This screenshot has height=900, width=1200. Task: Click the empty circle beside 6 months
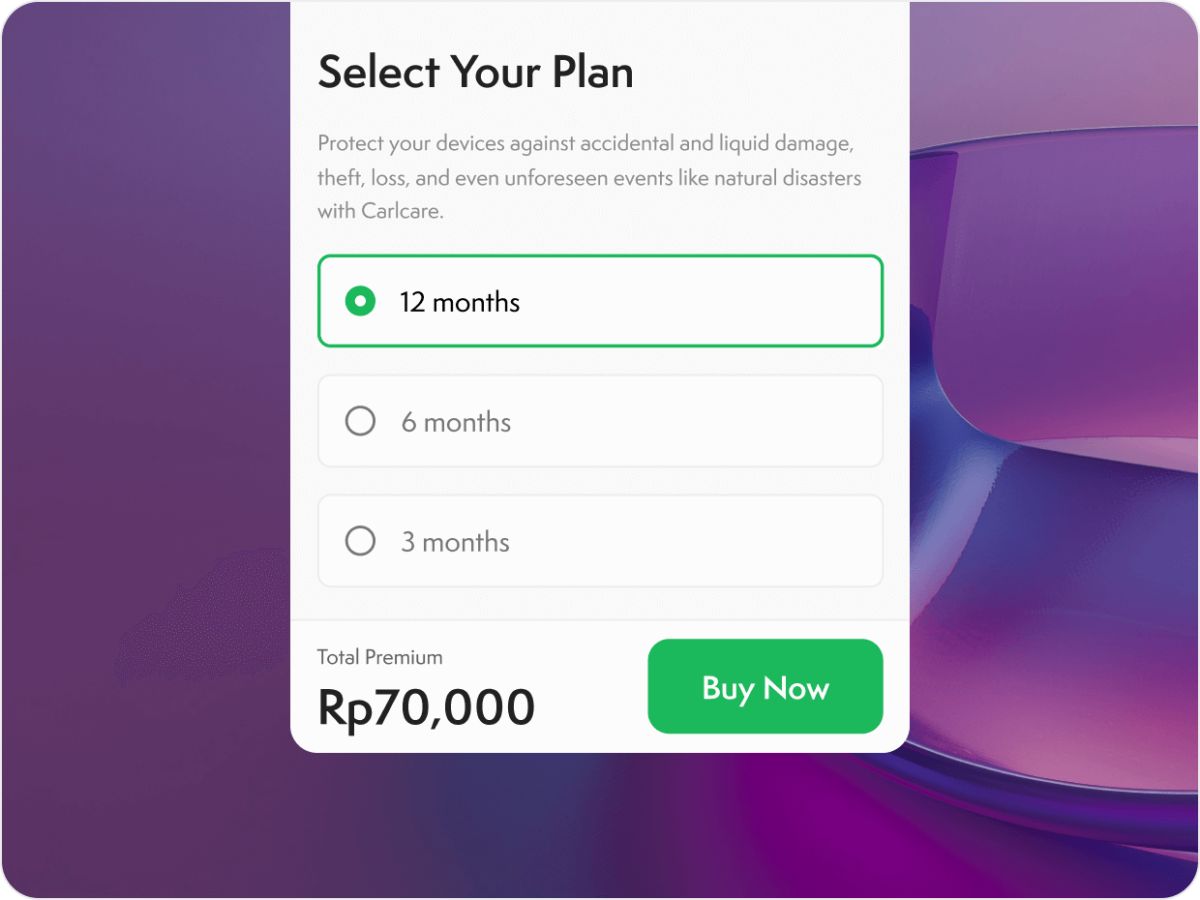pyautogui.click(x=360, y=421)
